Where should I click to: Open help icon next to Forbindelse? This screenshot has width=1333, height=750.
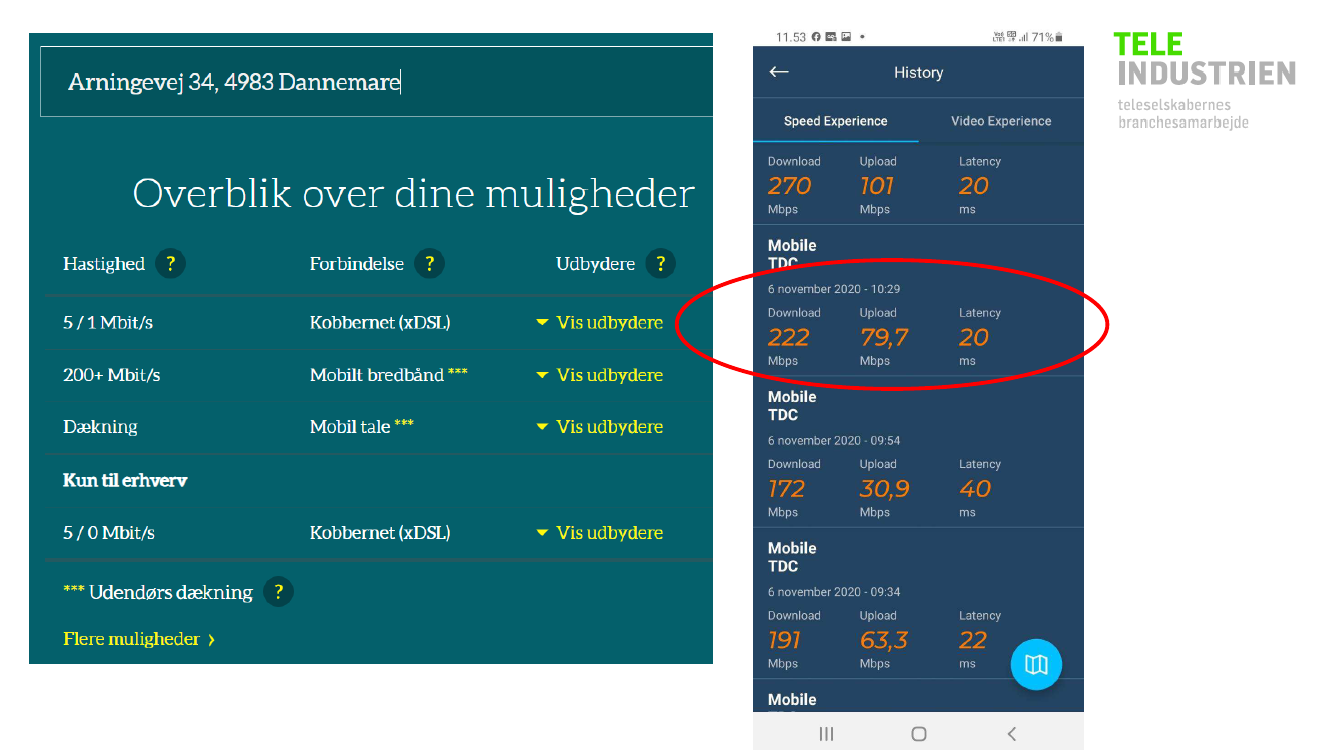(429, 264)
